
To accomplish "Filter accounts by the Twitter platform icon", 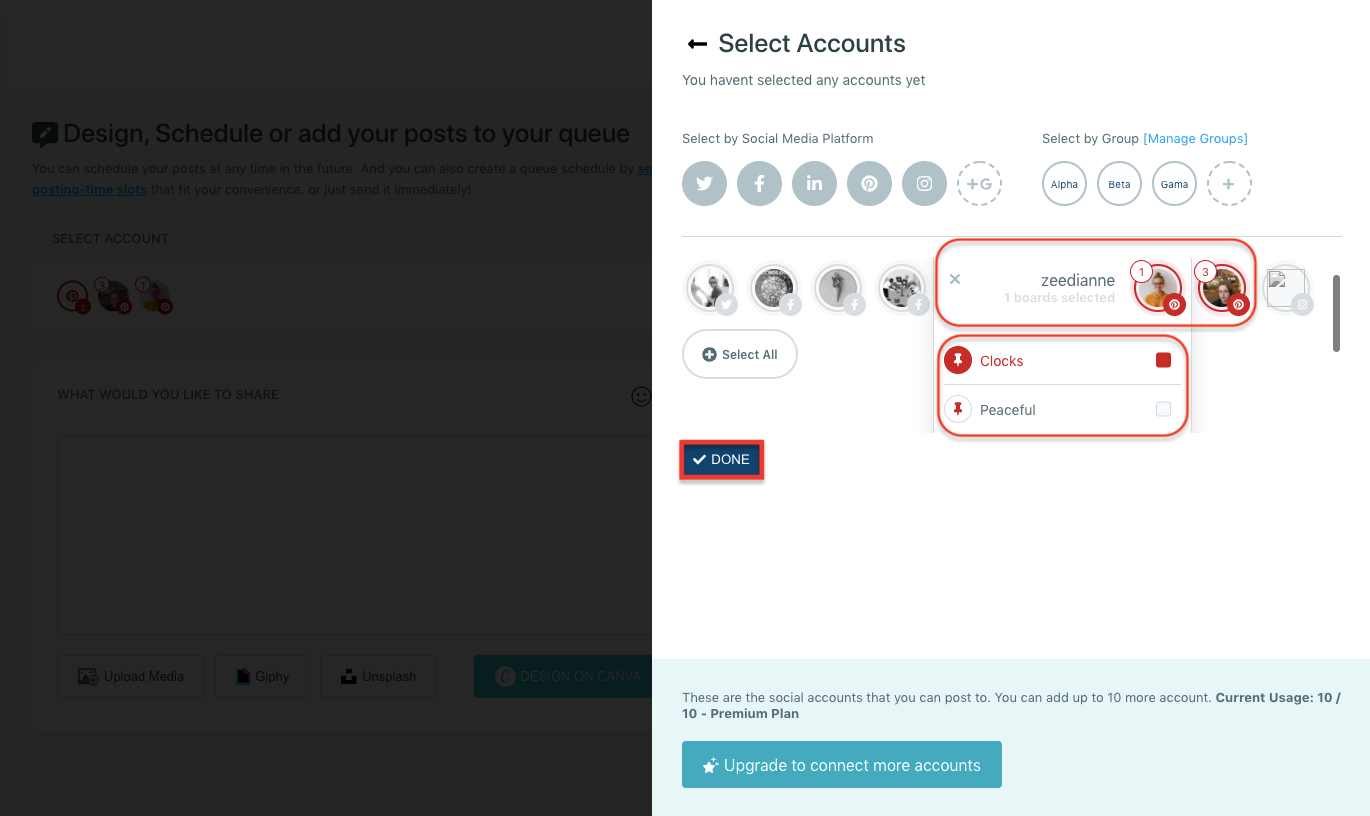I will click(x=704, y=183).
